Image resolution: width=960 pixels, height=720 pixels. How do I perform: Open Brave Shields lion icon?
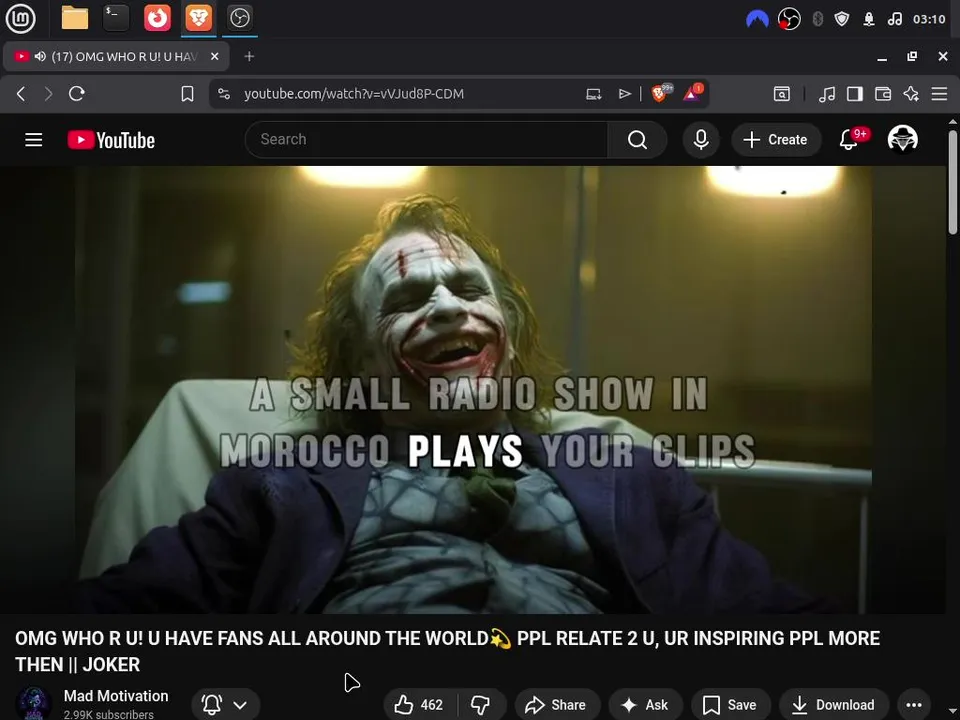tap(661, 93)
